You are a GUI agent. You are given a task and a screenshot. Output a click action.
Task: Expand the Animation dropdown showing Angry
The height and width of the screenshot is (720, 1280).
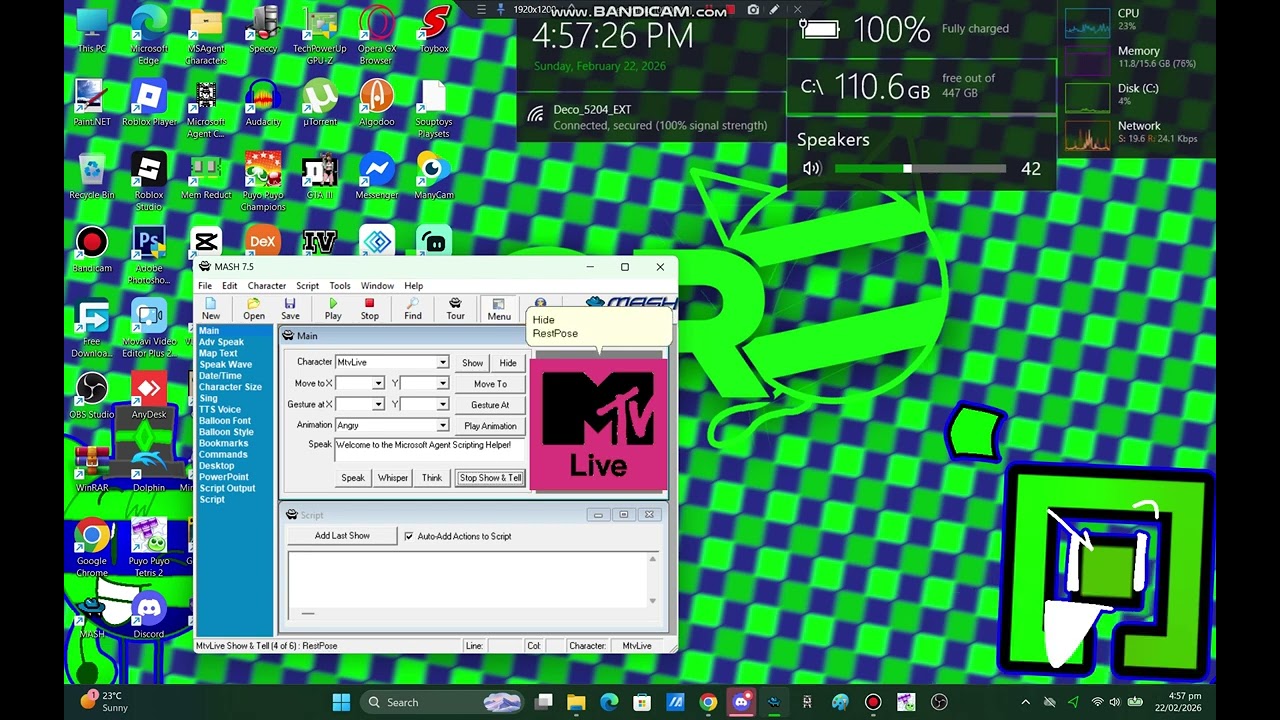click(442, 426)
